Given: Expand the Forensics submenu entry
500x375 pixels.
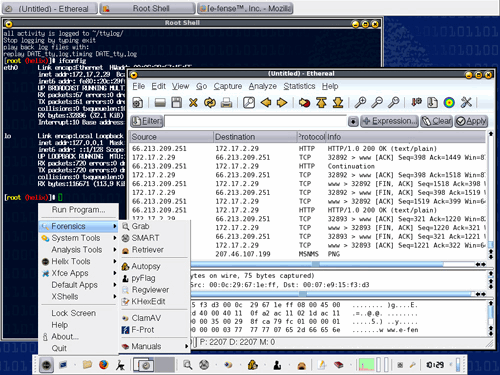Looking at the screenshot, I should click(x=79, y=226).
